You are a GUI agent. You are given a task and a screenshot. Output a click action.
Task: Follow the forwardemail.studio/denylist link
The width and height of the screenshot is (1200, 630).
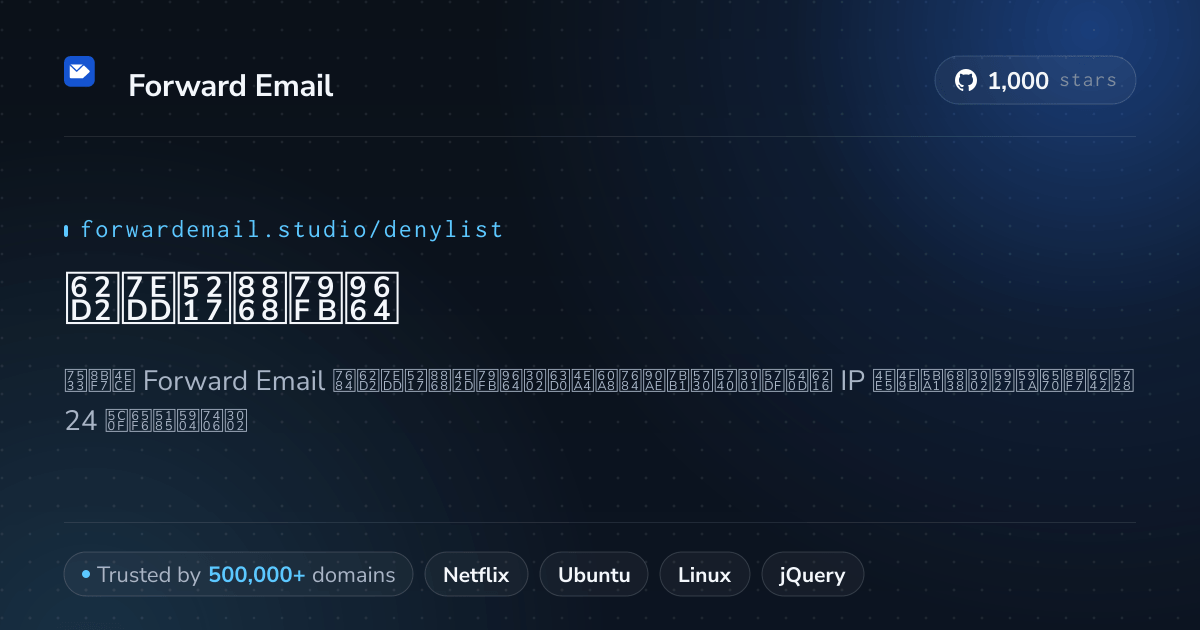point(292,230)
